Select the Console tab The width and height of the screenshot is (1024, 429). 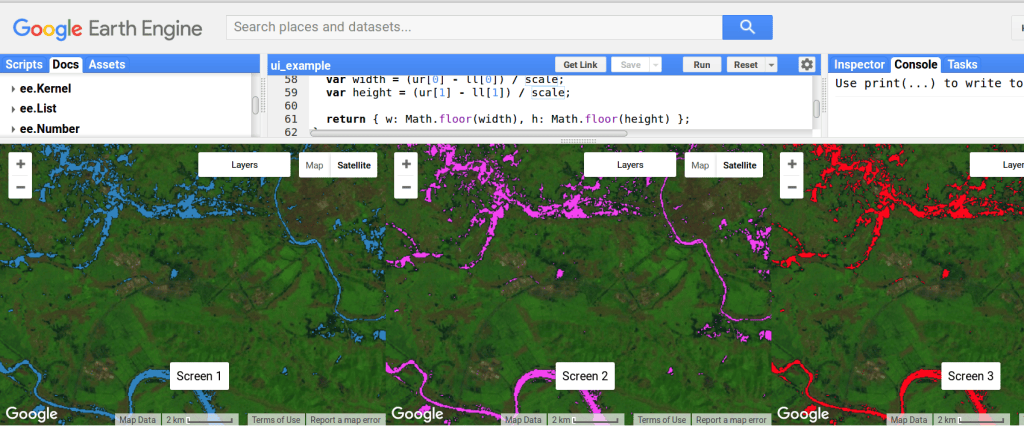pos(916,65)
